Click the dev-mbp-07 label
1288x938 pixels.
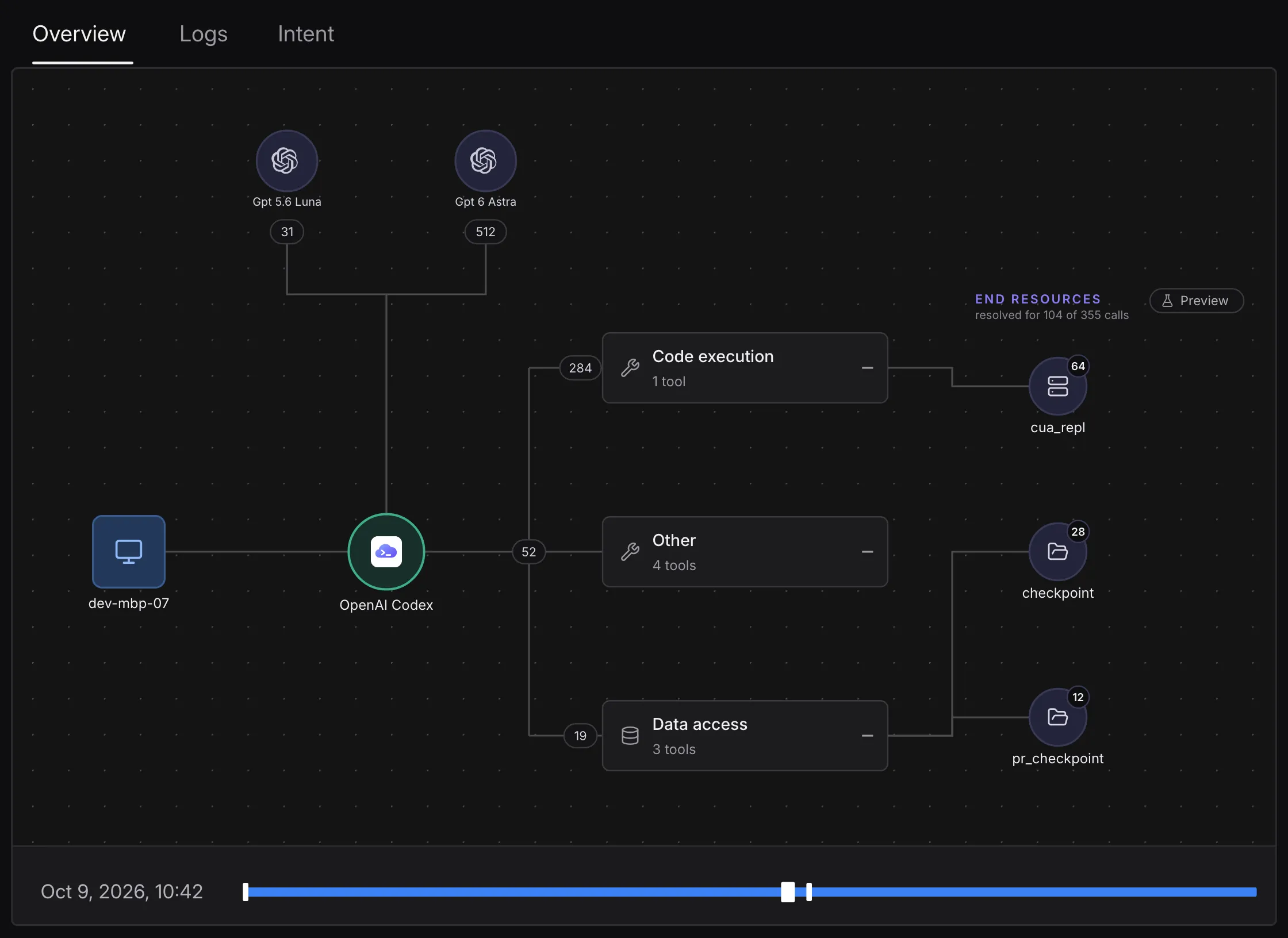[x=129, y=603]
